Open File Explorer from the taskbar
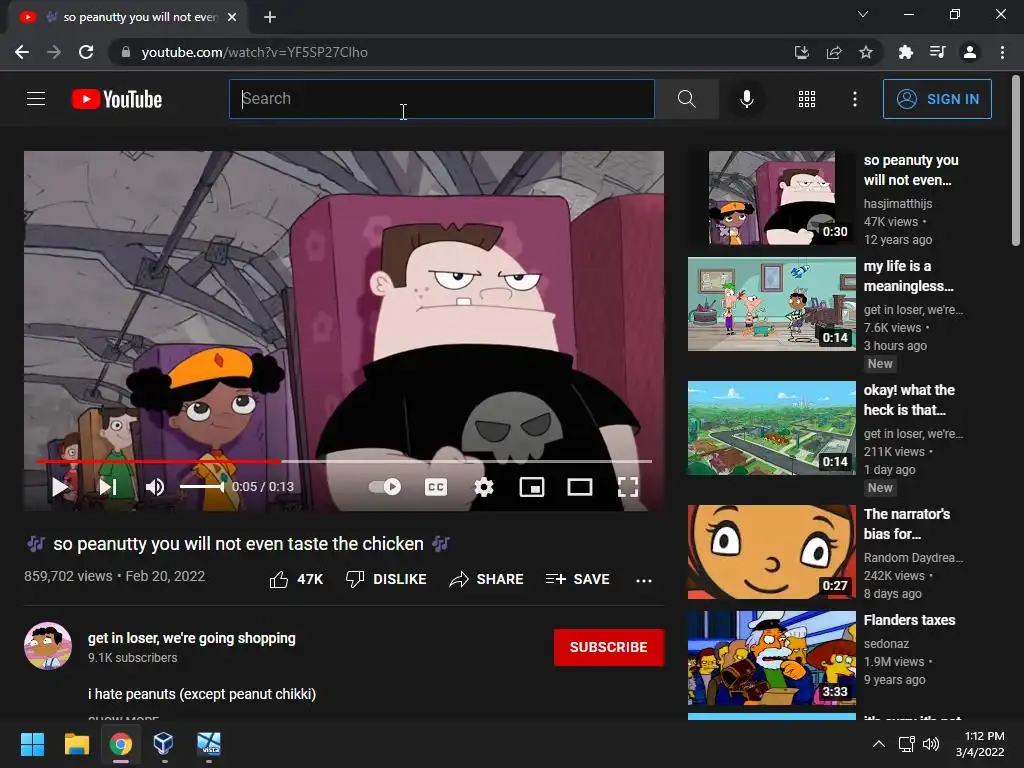The image size is (1024, 768). [76, 744]
